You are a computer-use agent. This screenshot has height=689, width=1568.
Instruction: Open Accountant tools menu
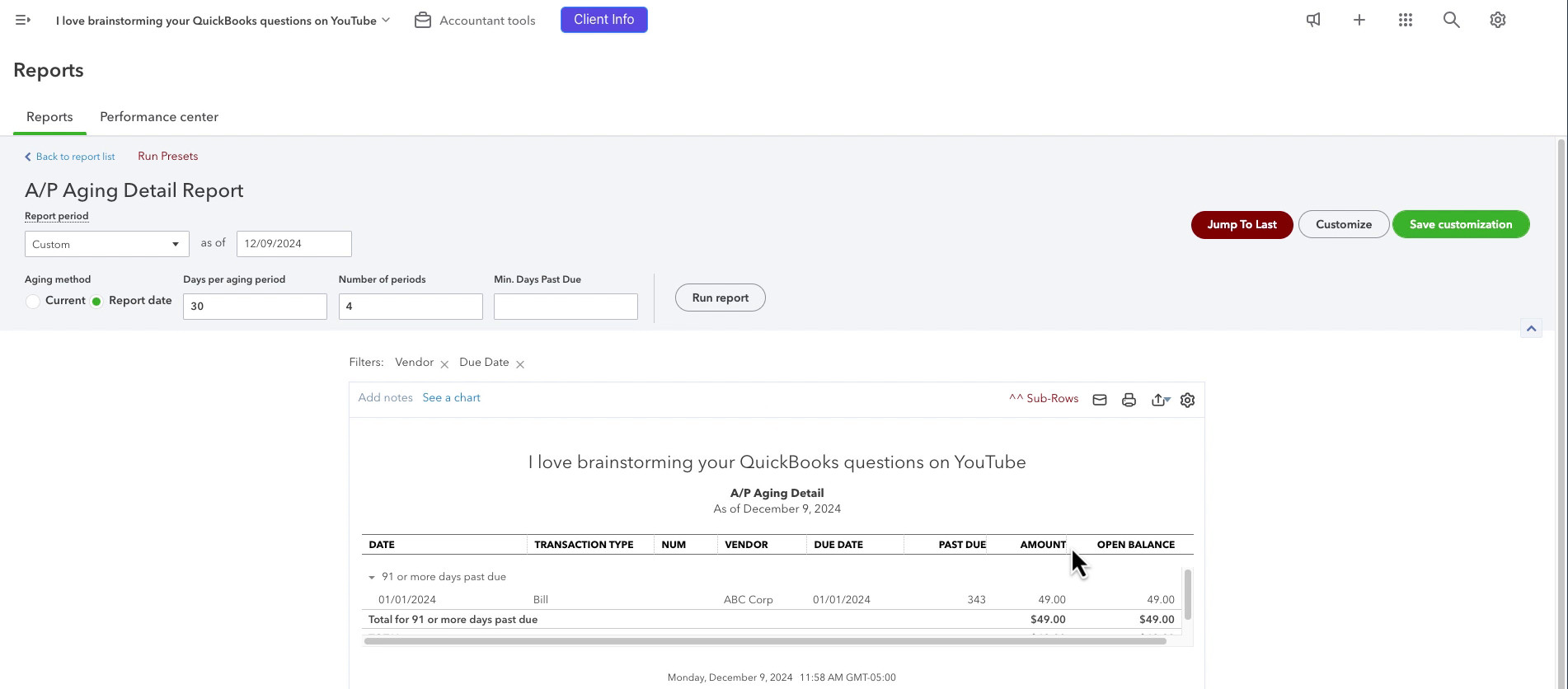[475, 21]
